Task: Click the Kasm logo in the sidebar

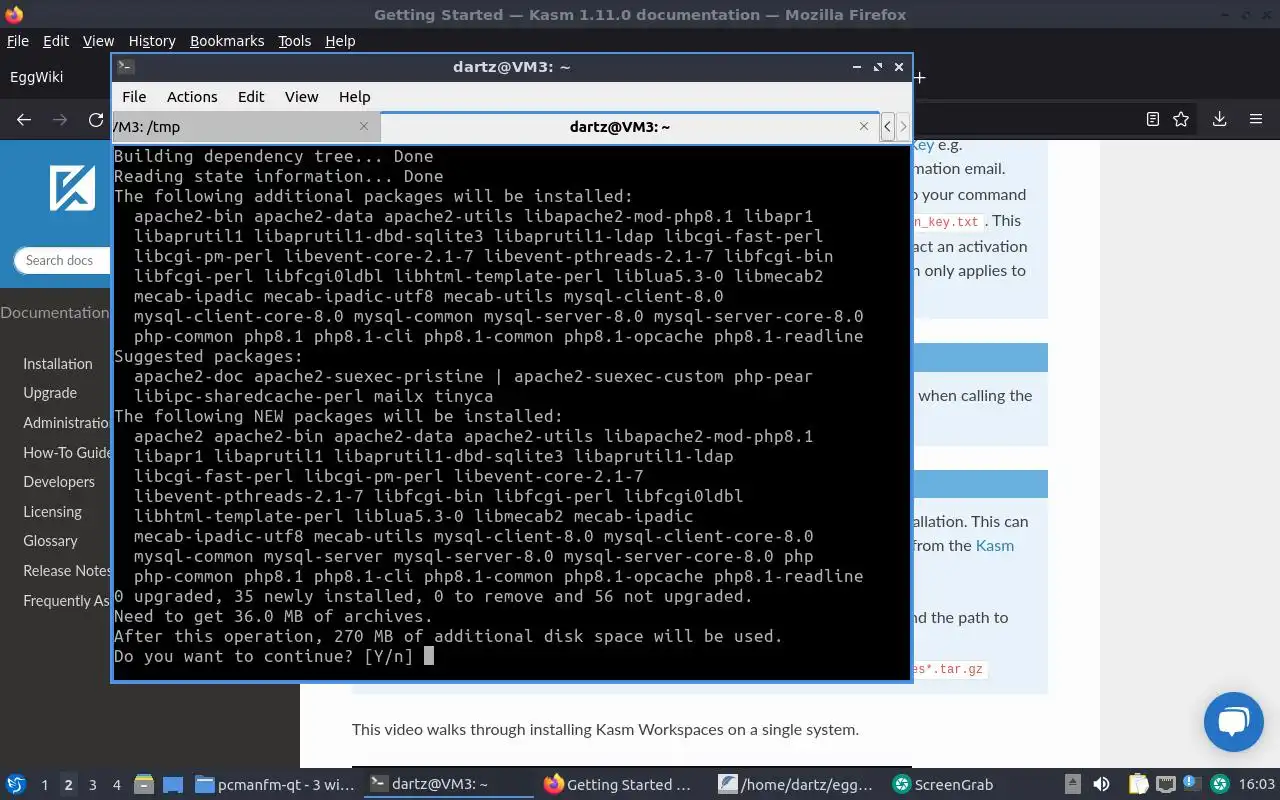Action: (x=72, y=188)
